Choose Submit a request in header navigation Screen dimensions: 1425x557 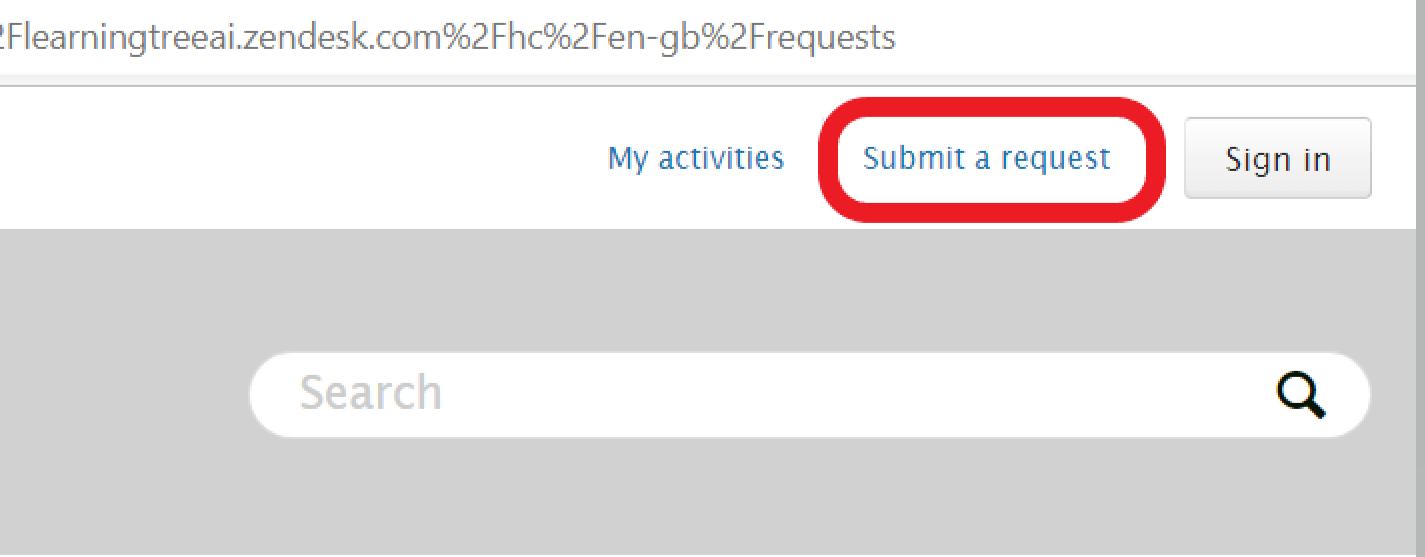(986, 159)
